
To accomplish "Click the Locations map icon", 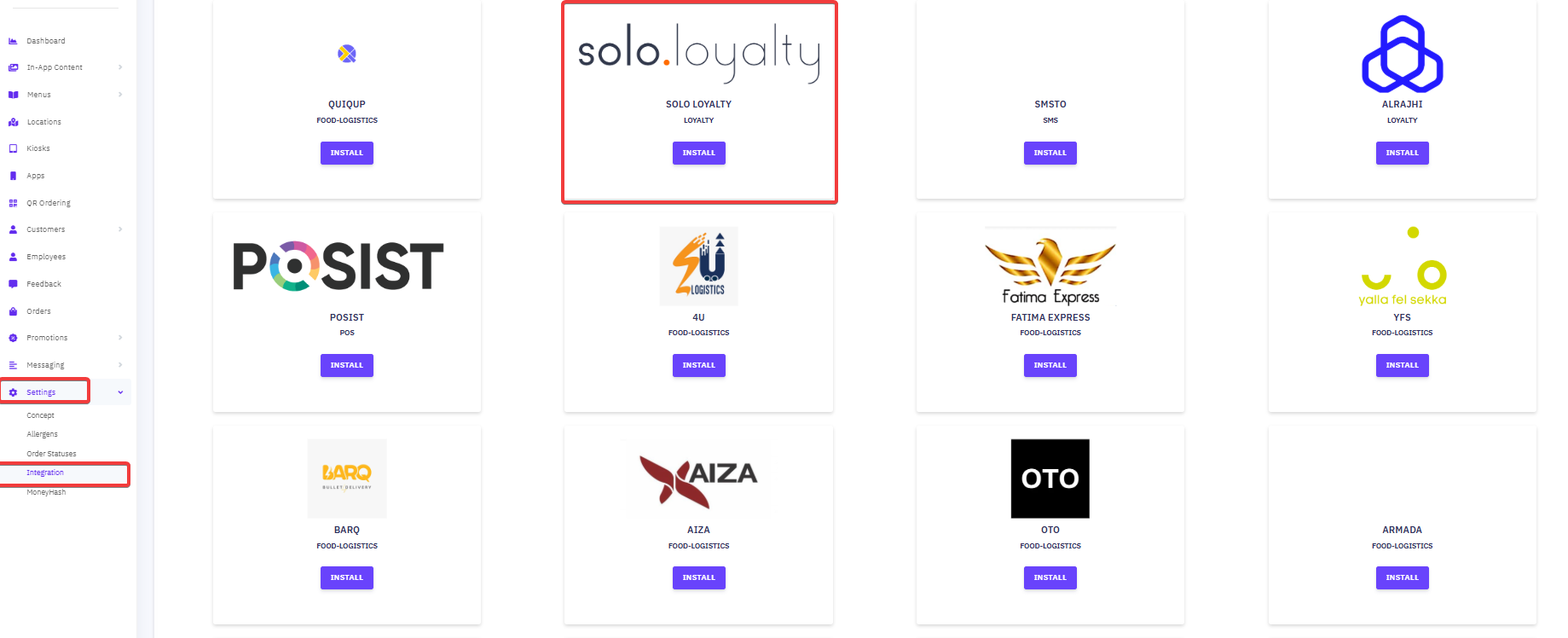I will [13, 122].
